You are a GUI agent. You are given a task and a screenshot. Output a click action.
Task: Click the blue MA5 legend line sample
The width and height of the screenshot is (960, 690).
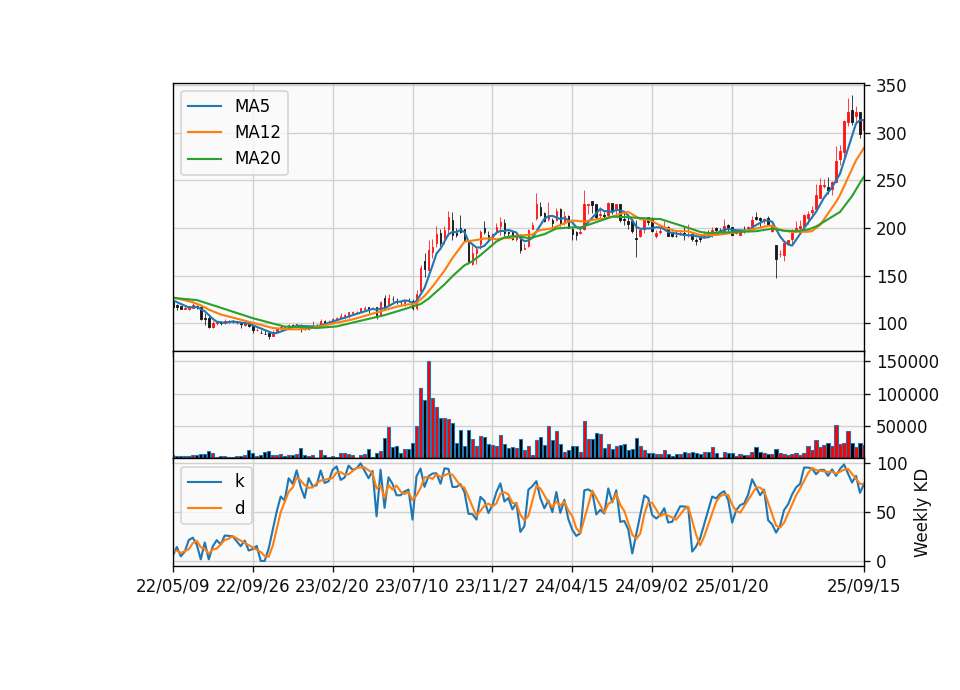[204, 106]
